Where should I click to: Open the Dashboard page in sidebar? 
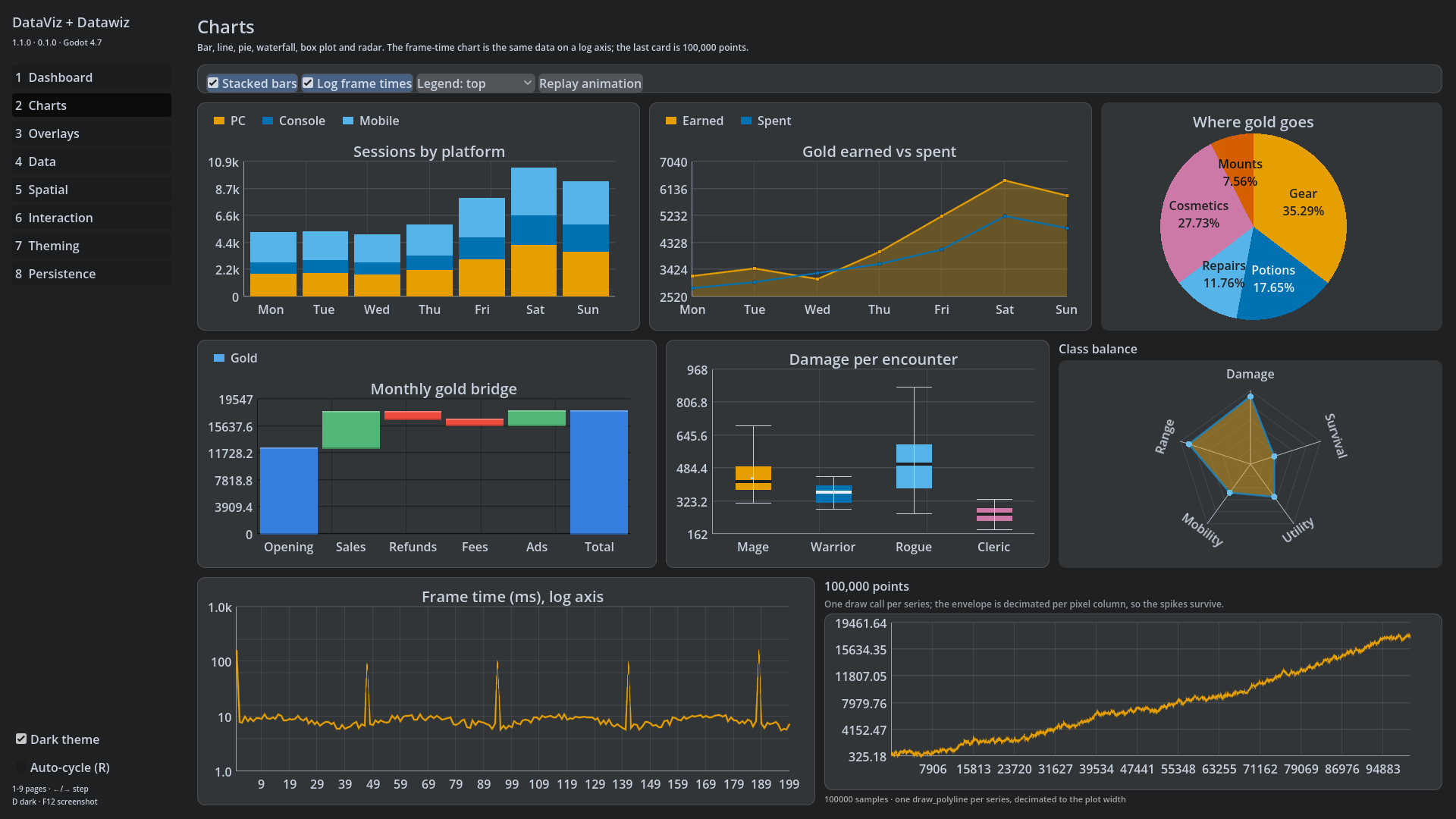pyautogui.click(x=92, y=77)
